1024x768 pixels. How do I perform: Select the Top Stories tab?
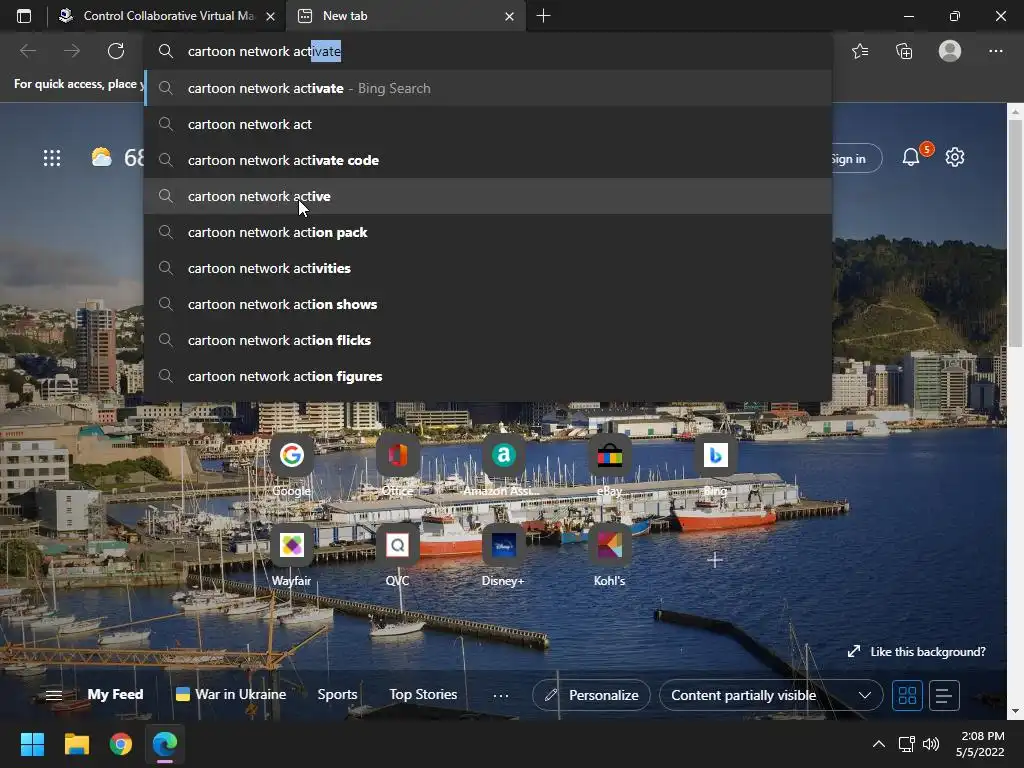point(423,694)
